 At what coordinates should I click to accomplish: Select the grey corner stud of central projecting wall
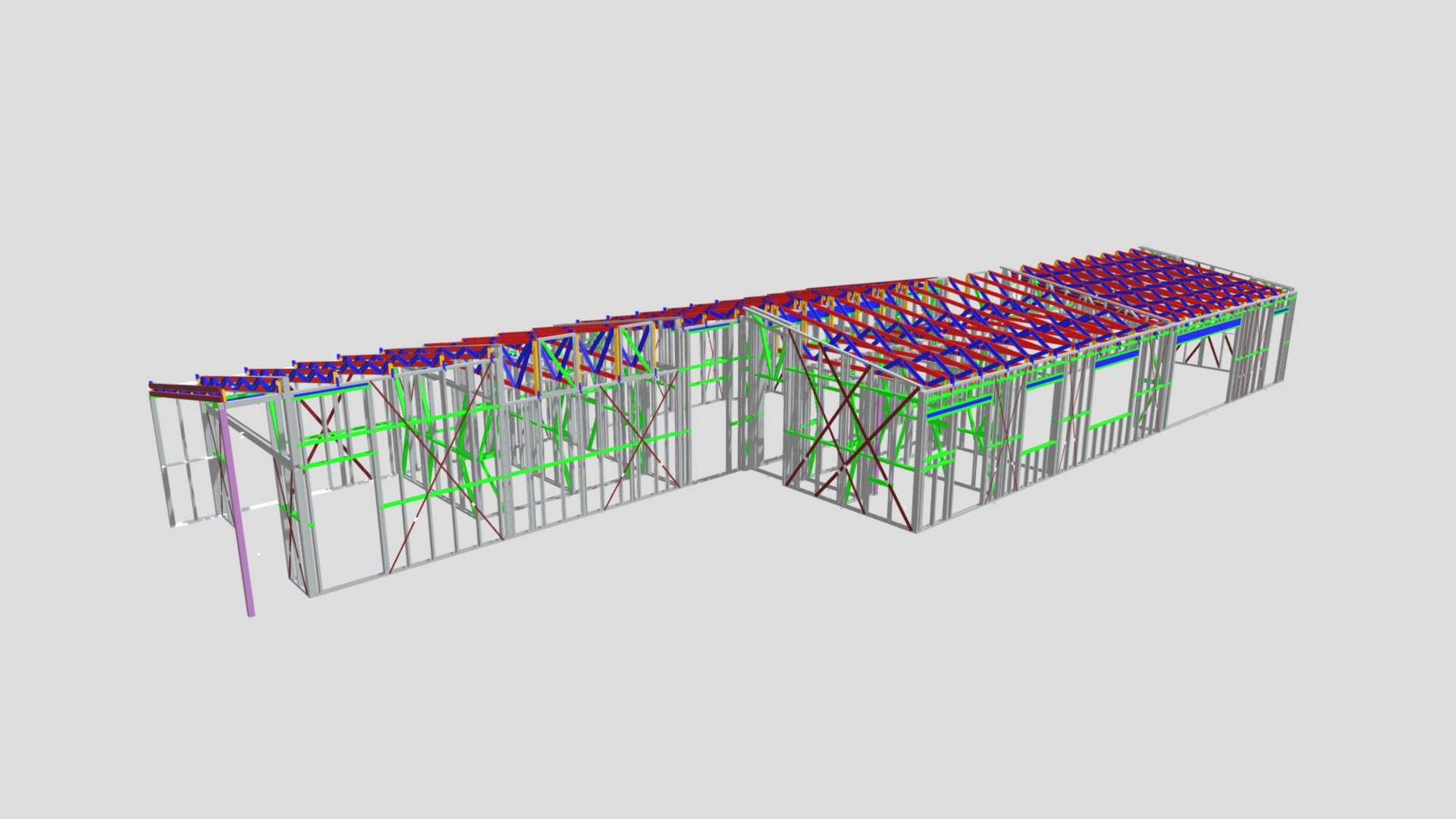[917, 461]
